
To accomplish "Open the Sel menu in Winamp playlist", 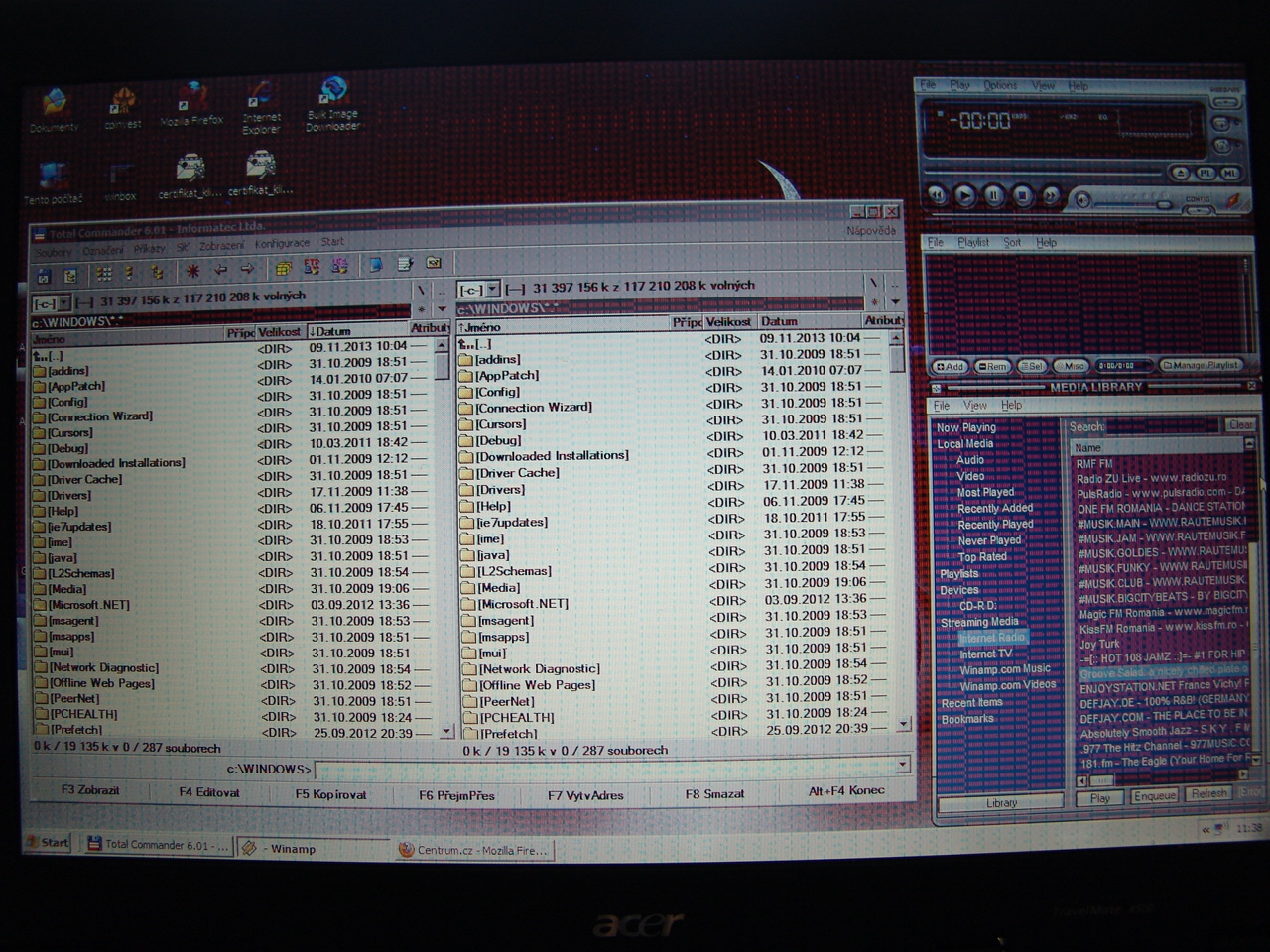I will [x=1032, y=366].
